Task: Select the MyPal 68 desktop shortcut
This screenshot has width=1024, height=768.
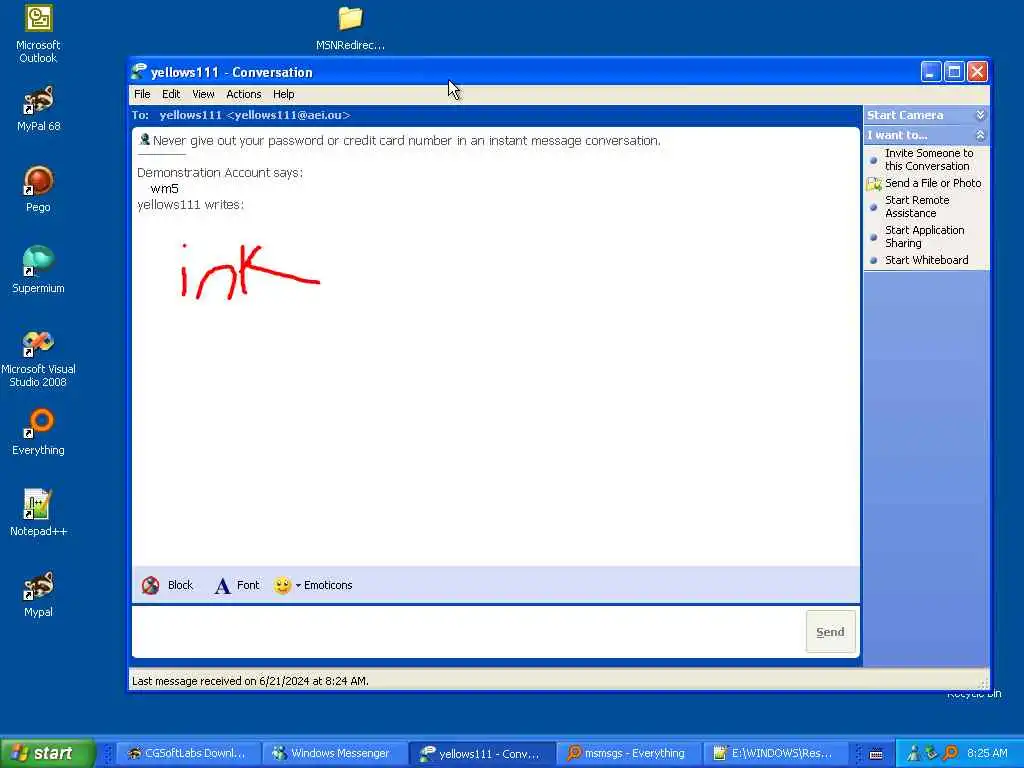Action: pyautogui.click(x=38, y=108)
